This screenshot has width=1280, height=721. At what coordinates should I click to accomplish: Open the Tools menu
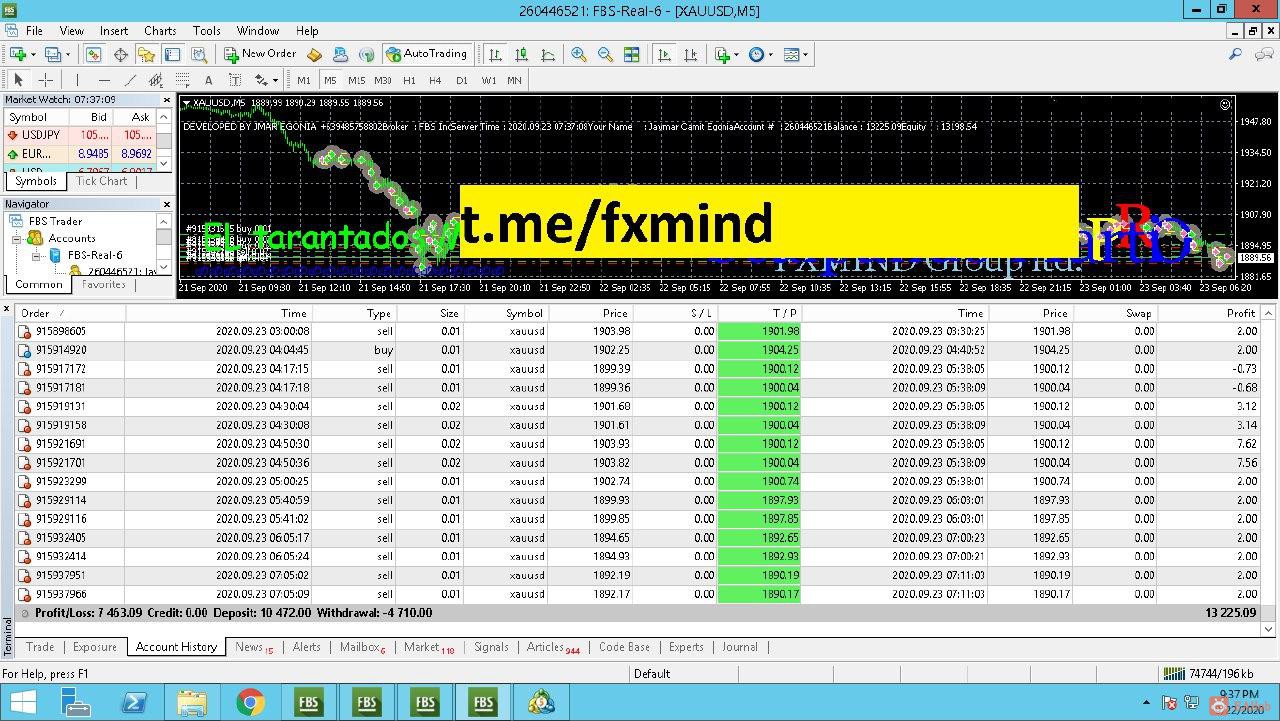pos(207,31)
